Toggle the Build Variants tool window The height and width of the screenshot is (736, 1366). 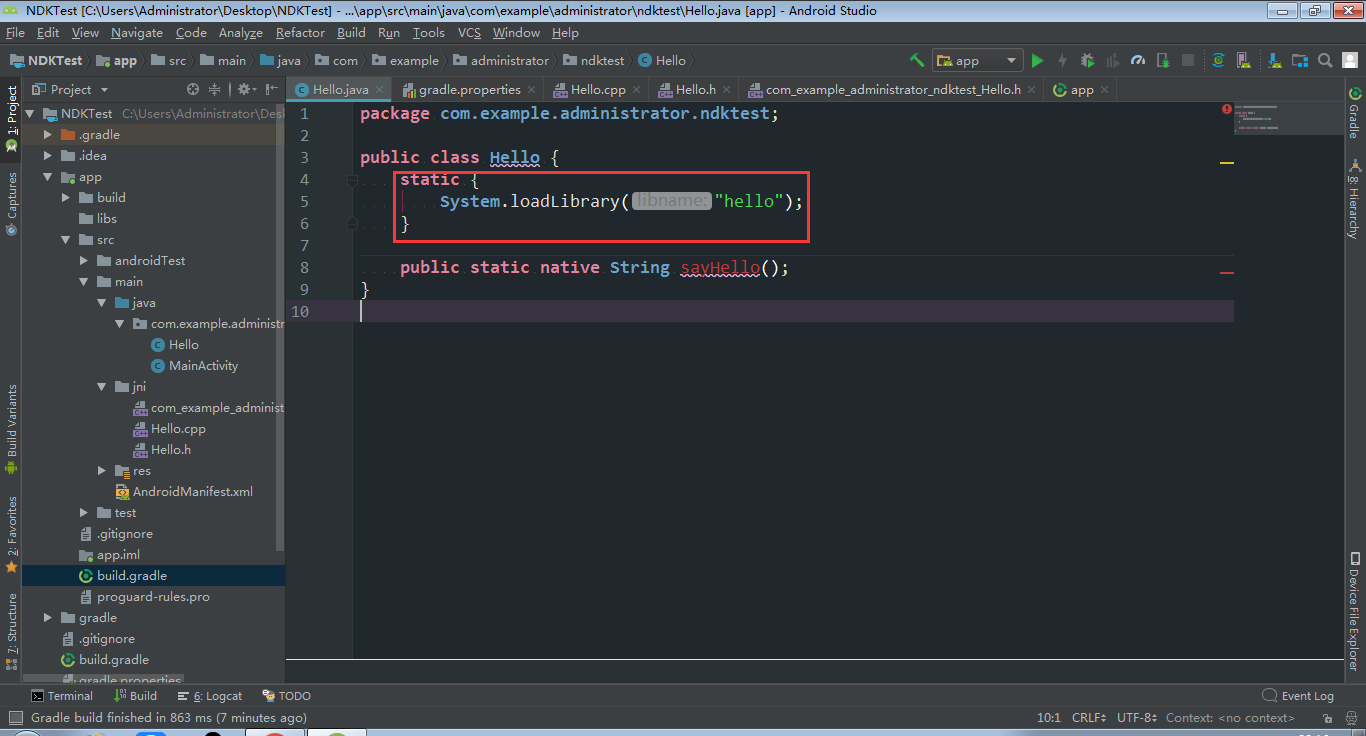tap(11, 430)
